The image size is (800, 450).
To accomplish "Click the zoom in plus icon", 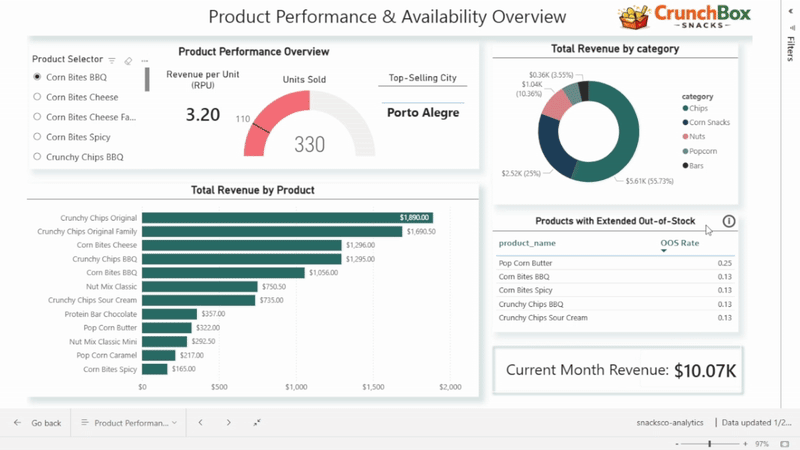I will 743,443.
